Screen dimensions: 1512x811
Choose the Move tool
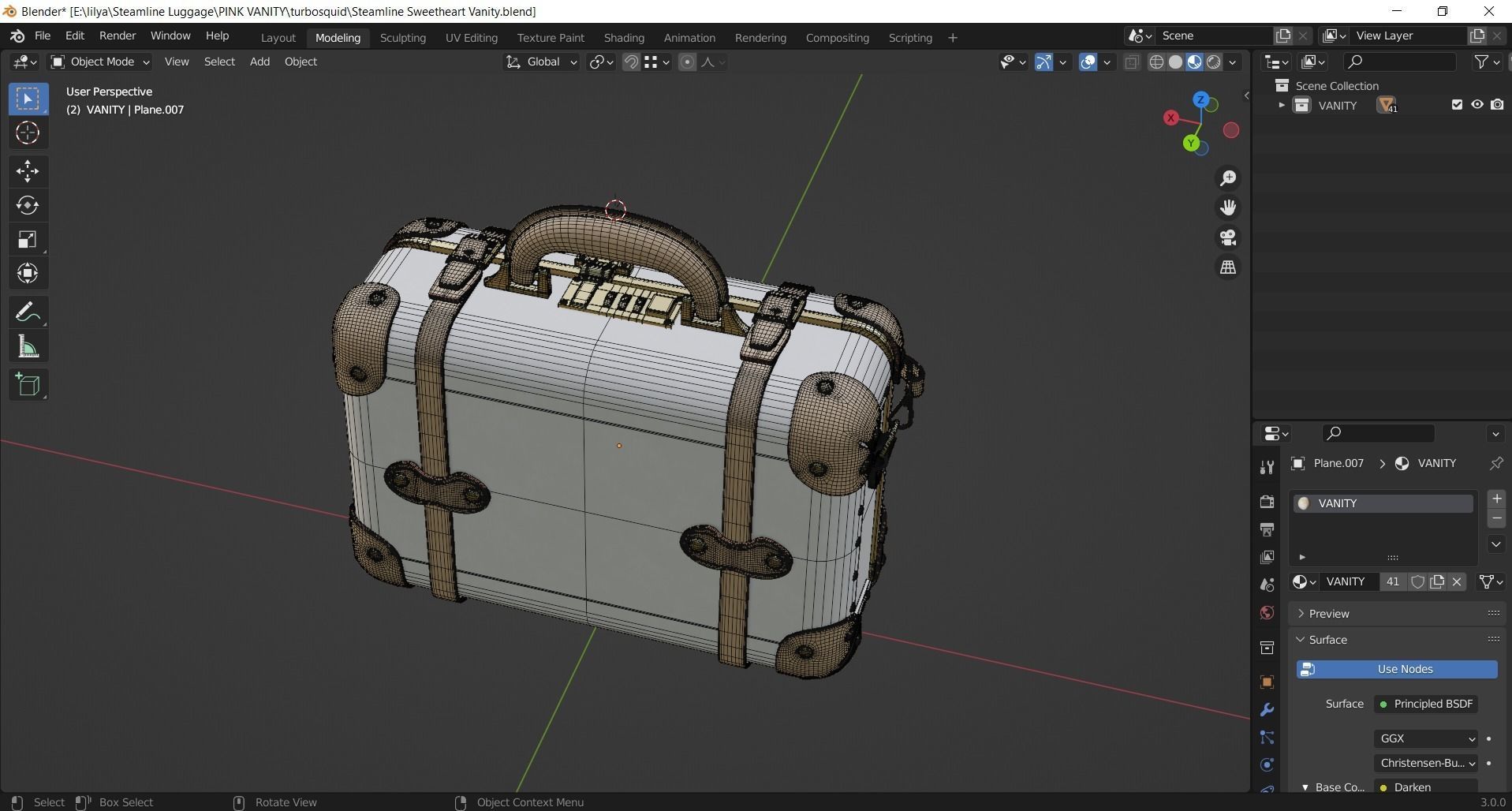click(28, 171)
